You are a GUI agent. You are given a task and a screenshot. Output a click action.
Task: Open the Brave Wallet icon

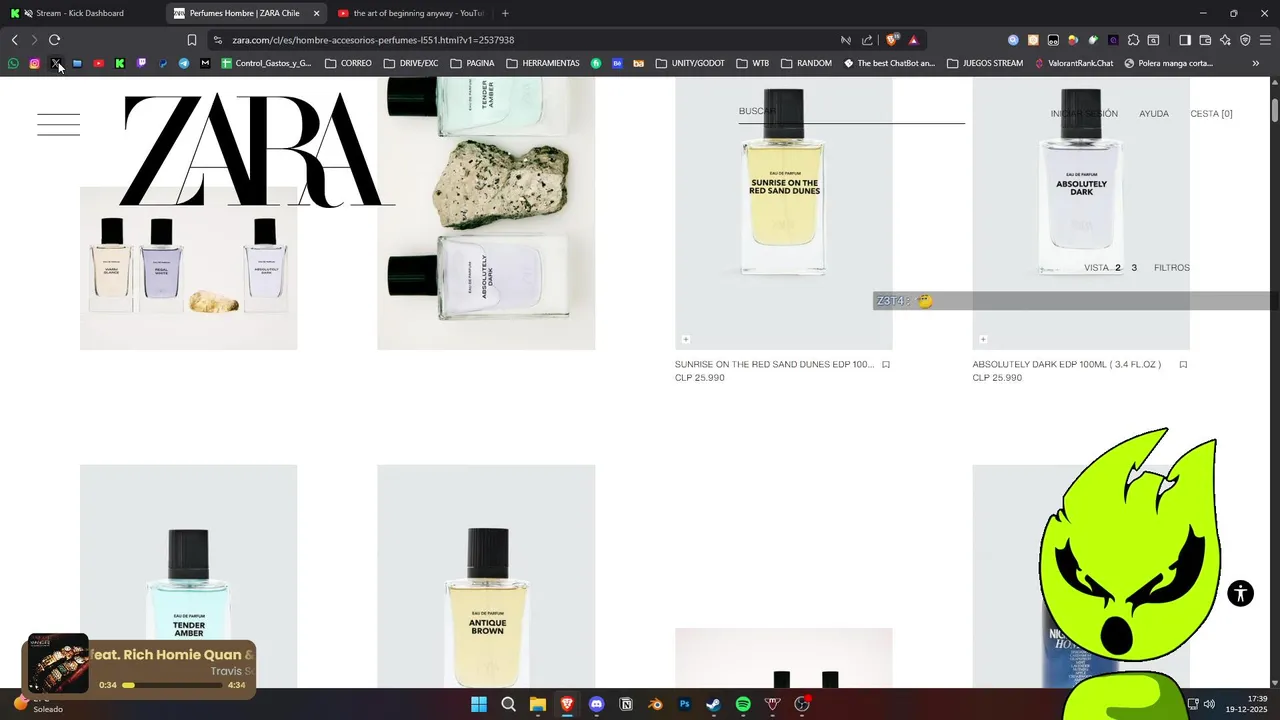pos(1205,40)
